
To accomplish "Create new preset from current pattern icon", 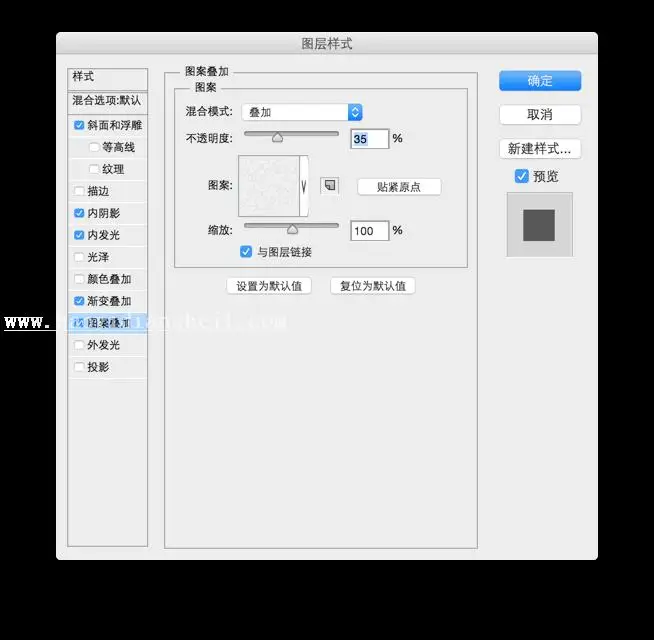I will [330, 185].
